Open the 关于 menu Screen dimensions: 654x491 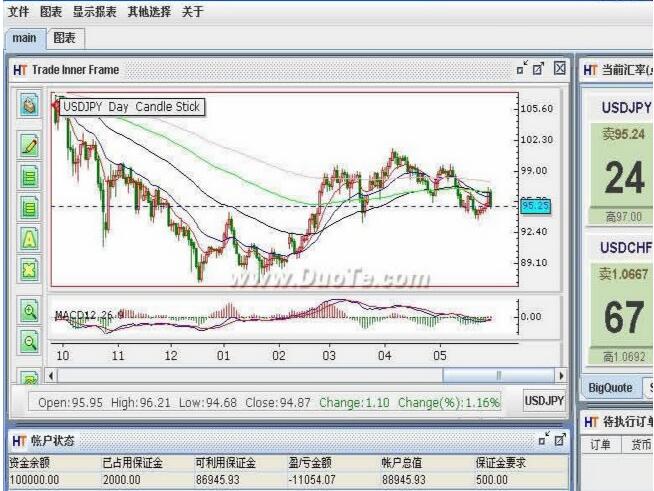pos(193,12)
